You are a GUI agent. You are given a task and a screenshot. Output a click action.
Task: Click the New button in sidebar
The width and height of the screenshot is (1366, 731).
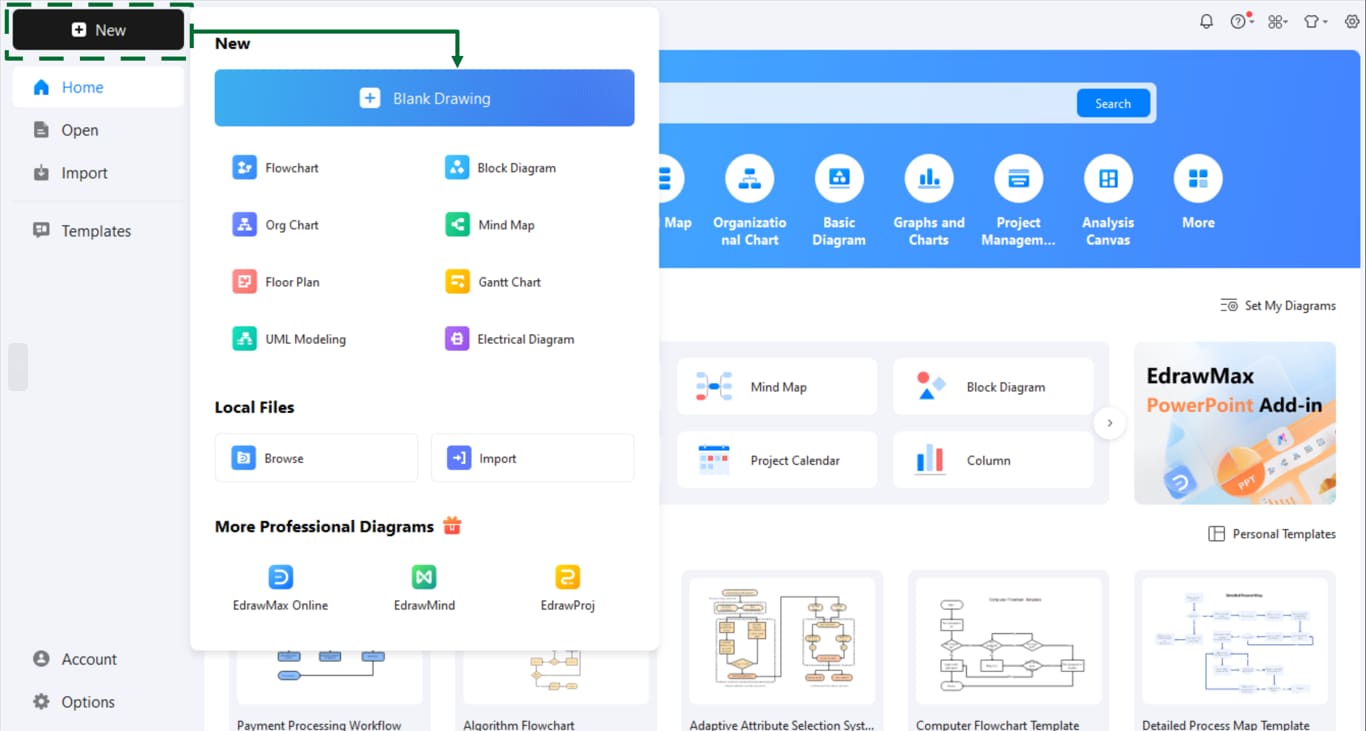click(x=98, y=30)
